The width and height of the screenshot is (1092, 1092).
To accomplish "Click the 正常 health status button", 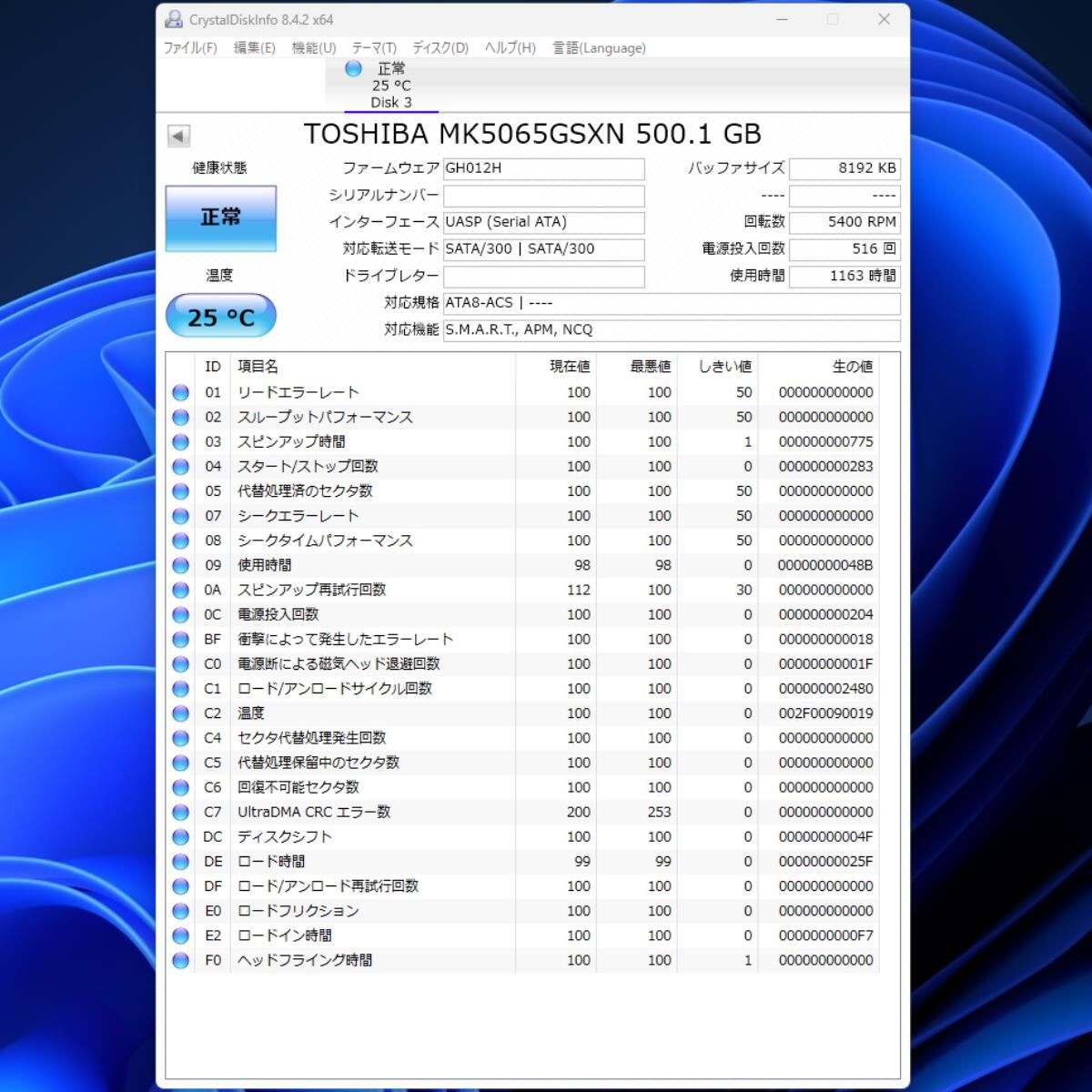I will [220, 218].
